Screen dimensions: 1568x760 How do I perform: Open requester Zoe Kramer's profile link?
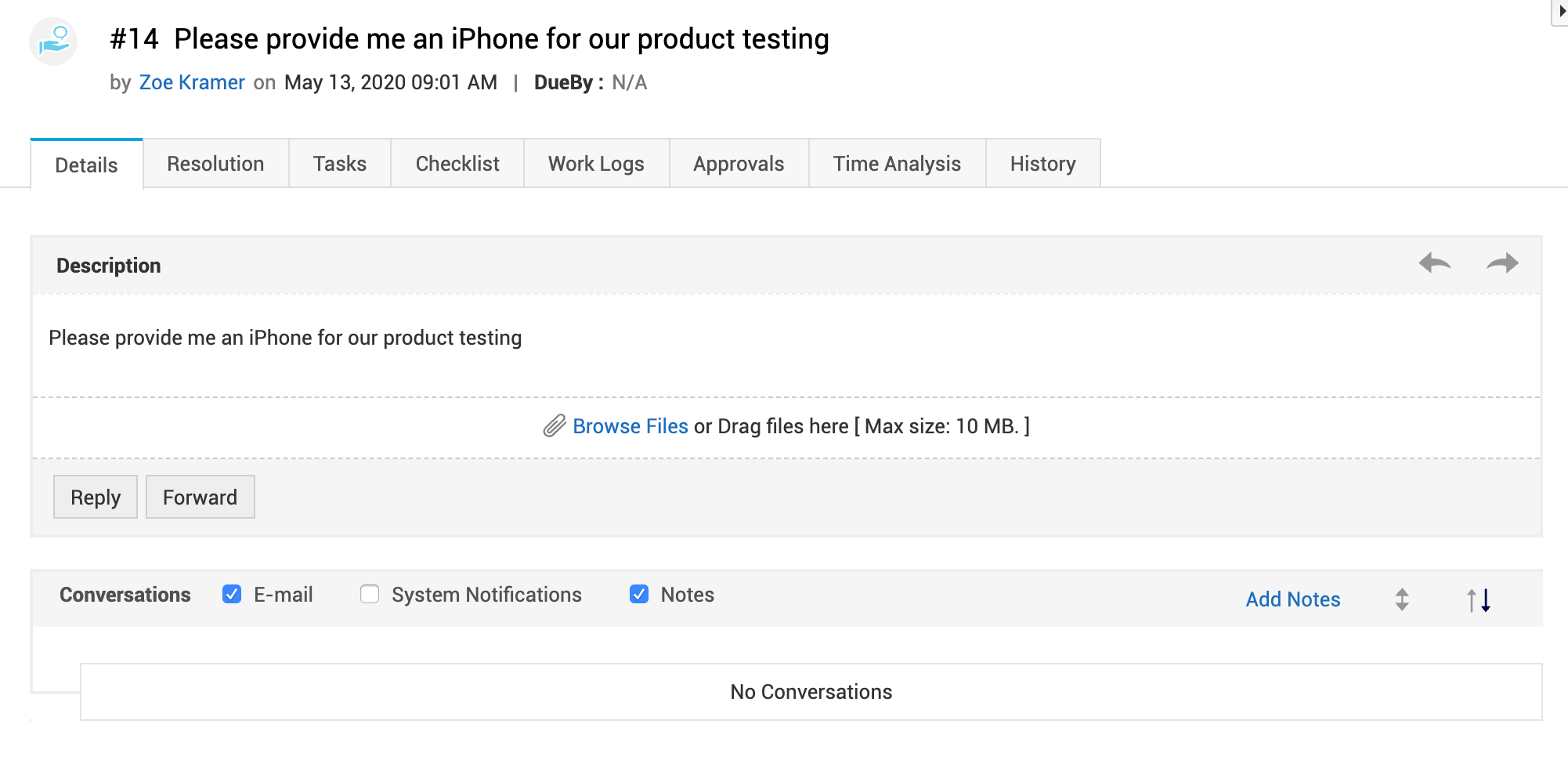[192, 82]
